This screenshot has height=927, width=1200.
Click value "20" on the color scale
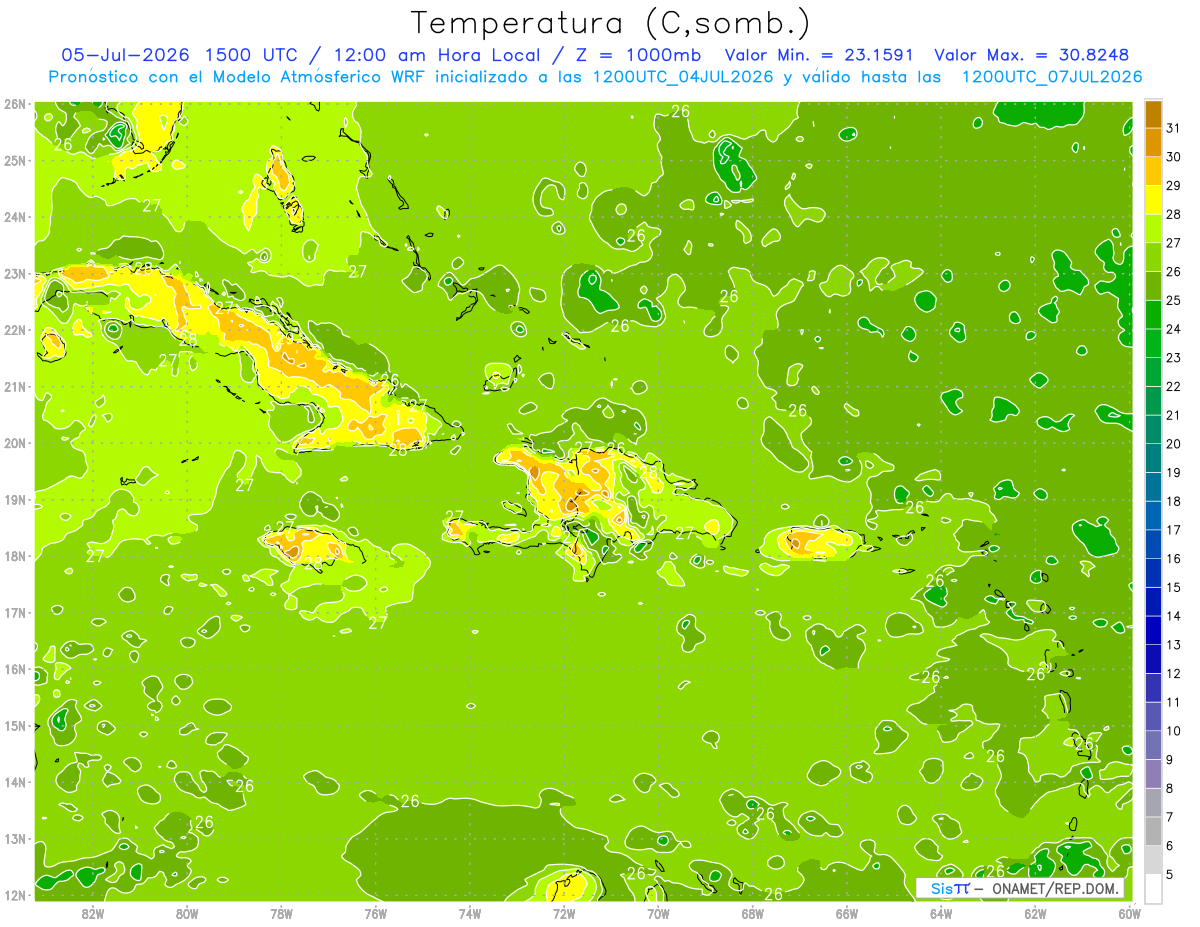[x=1173, y=444]
